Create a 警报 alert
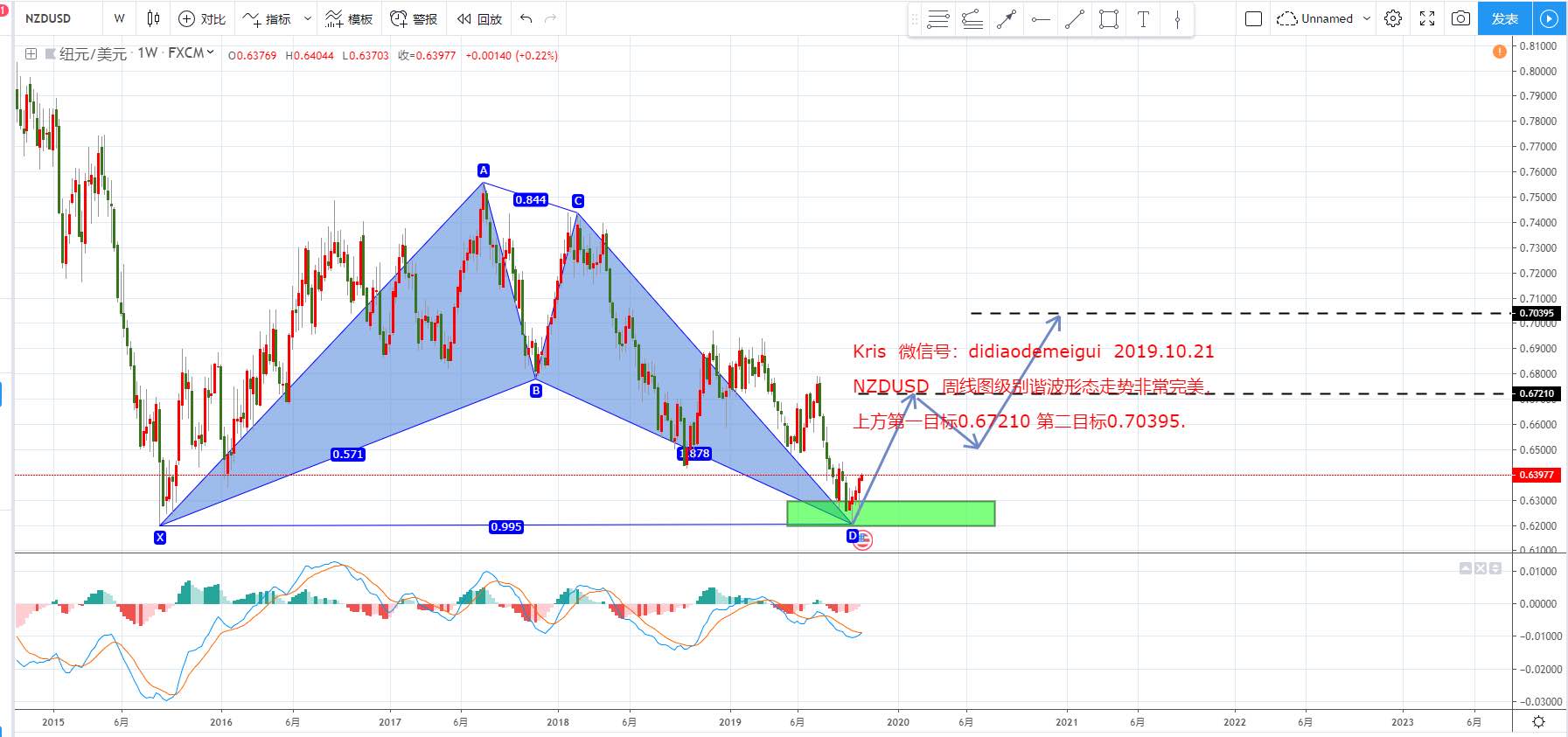 click(413, 18)
